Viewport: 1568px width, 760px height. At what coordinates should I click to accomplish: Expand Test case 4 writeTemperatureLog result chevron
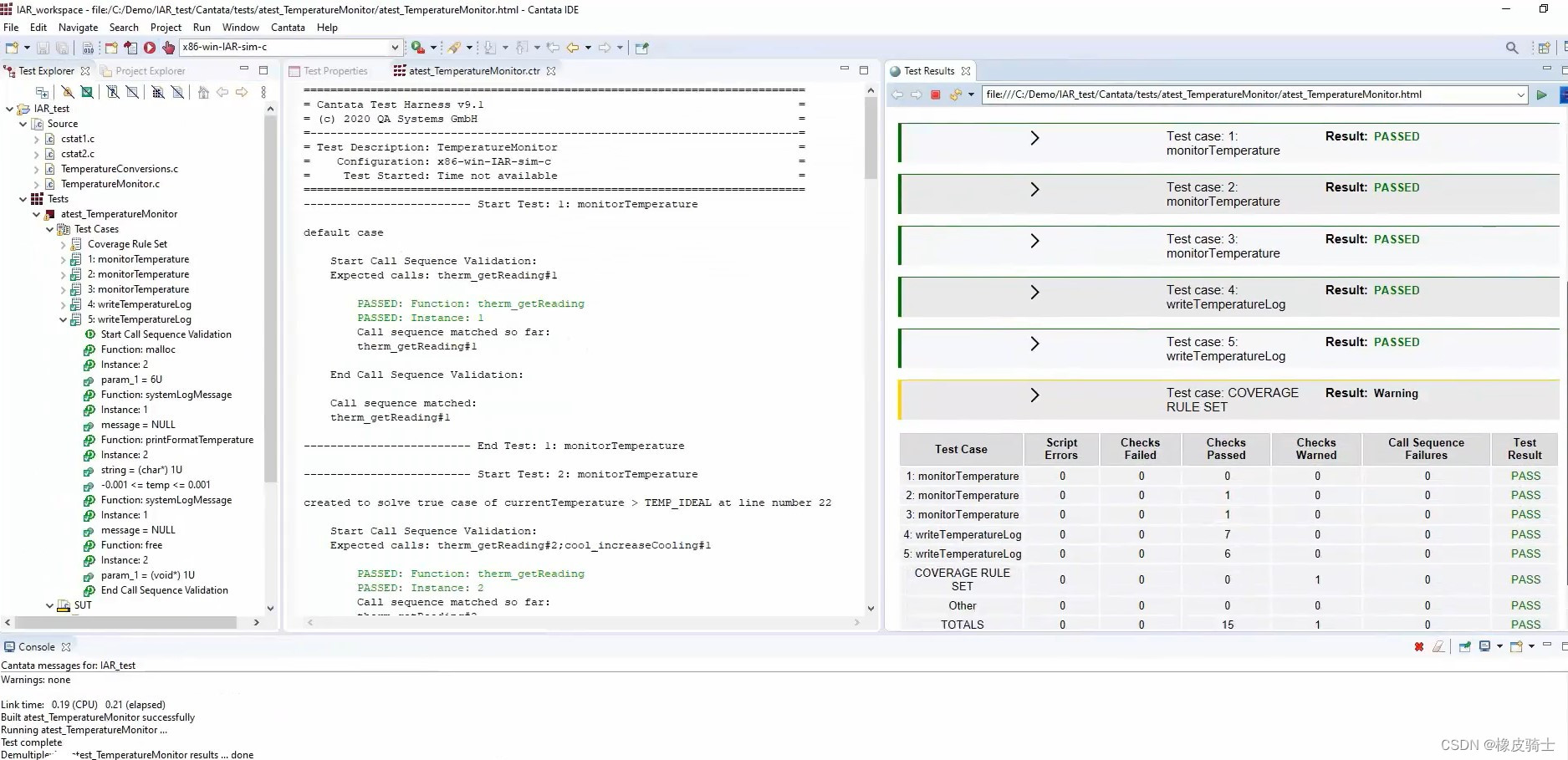(1034, 292)
